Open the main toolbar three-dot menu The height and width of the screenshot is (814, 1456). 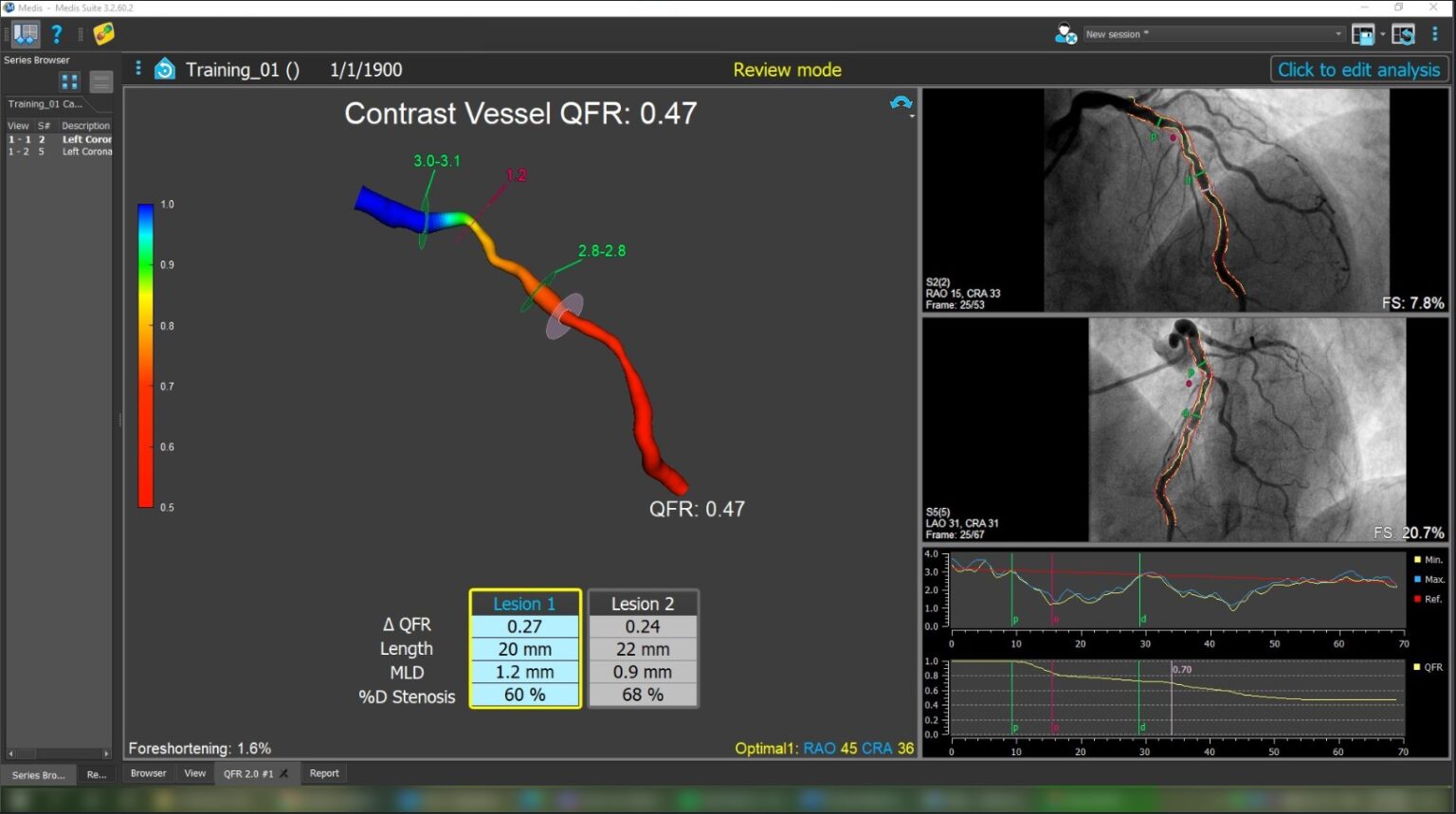(x=1435, y=34)
